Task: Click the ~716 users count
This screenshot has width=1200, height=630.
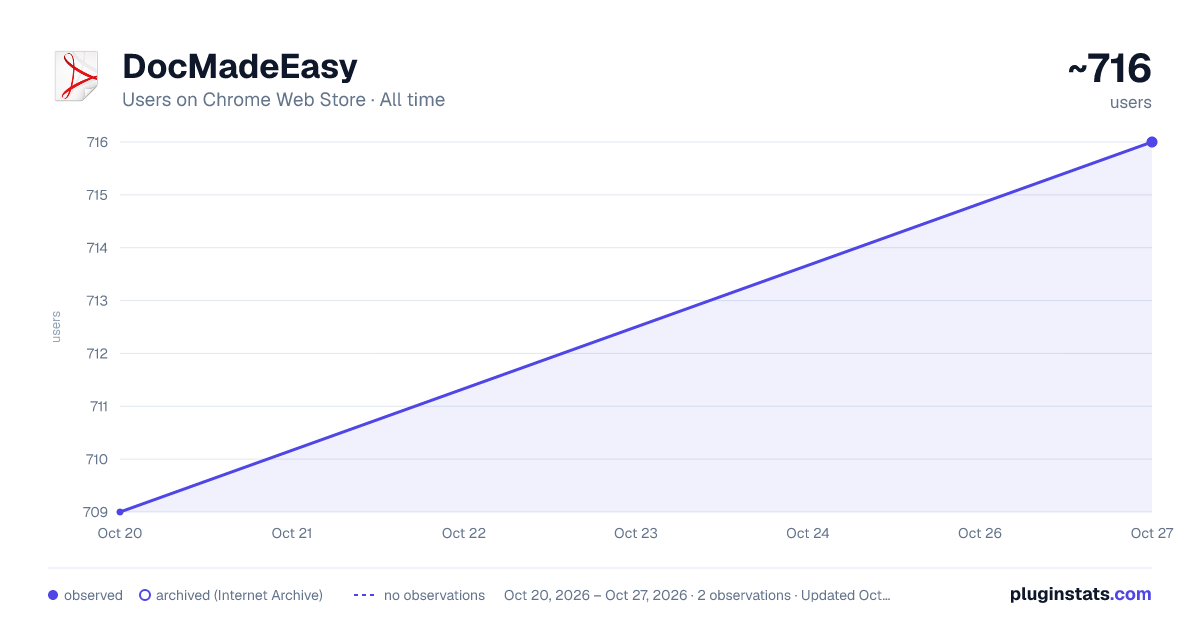Action: tap(1109, 69)
